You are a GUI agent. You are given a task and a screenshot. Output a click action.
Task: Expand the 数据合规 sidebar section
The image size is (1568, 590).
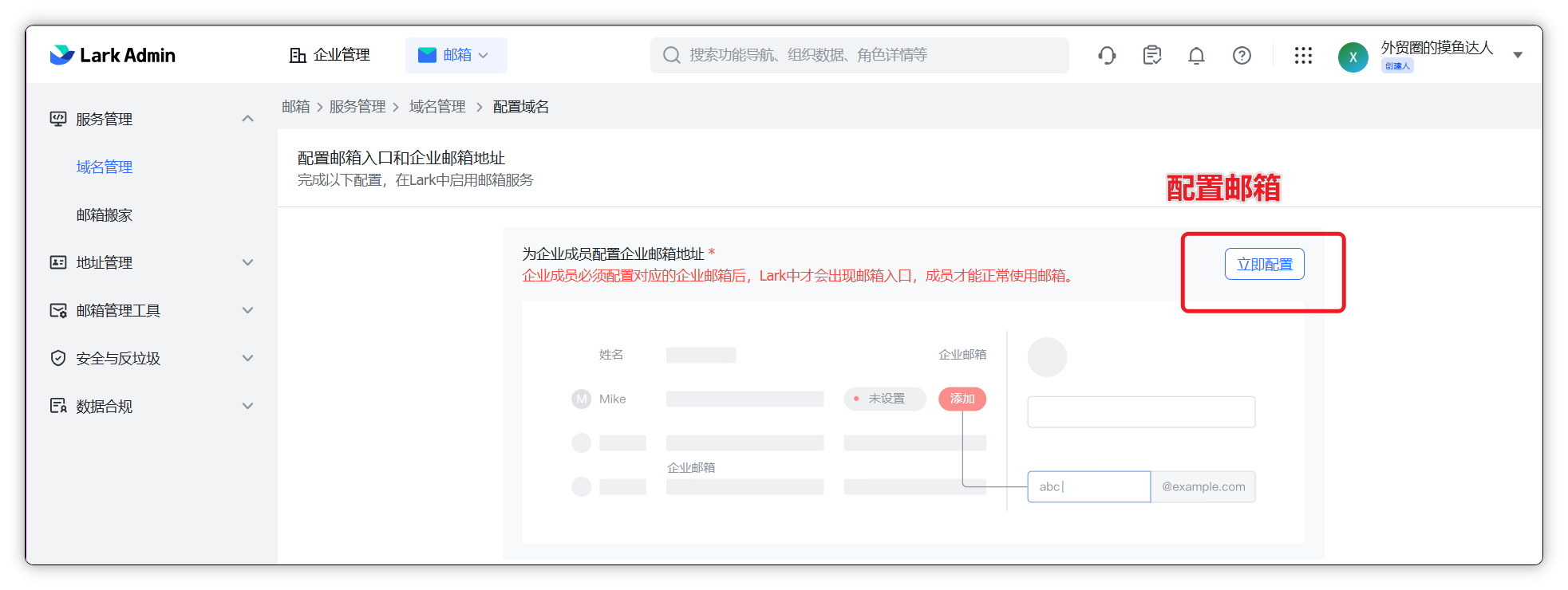[x=247, y=406]
